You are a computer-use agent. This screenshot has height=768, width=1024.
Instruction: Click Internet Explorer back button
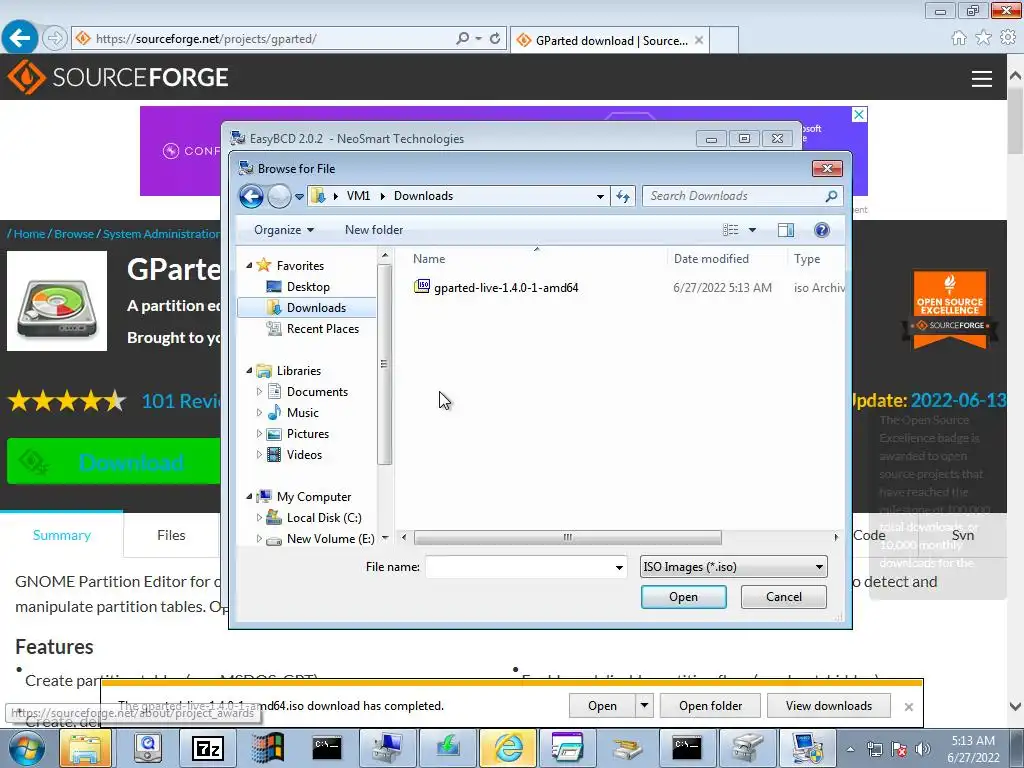pyautogui.click(x=20, y=38)
